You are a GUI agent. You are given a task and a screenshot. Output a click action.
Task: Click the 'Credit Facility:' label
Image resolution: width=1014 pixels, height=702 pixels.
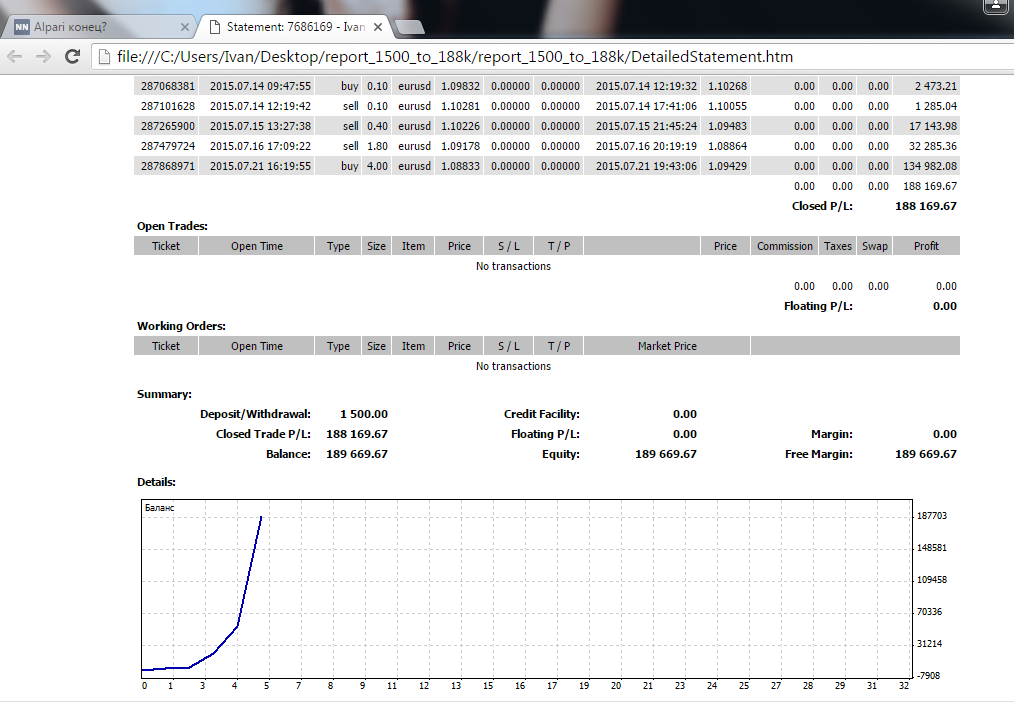(542, 414)
